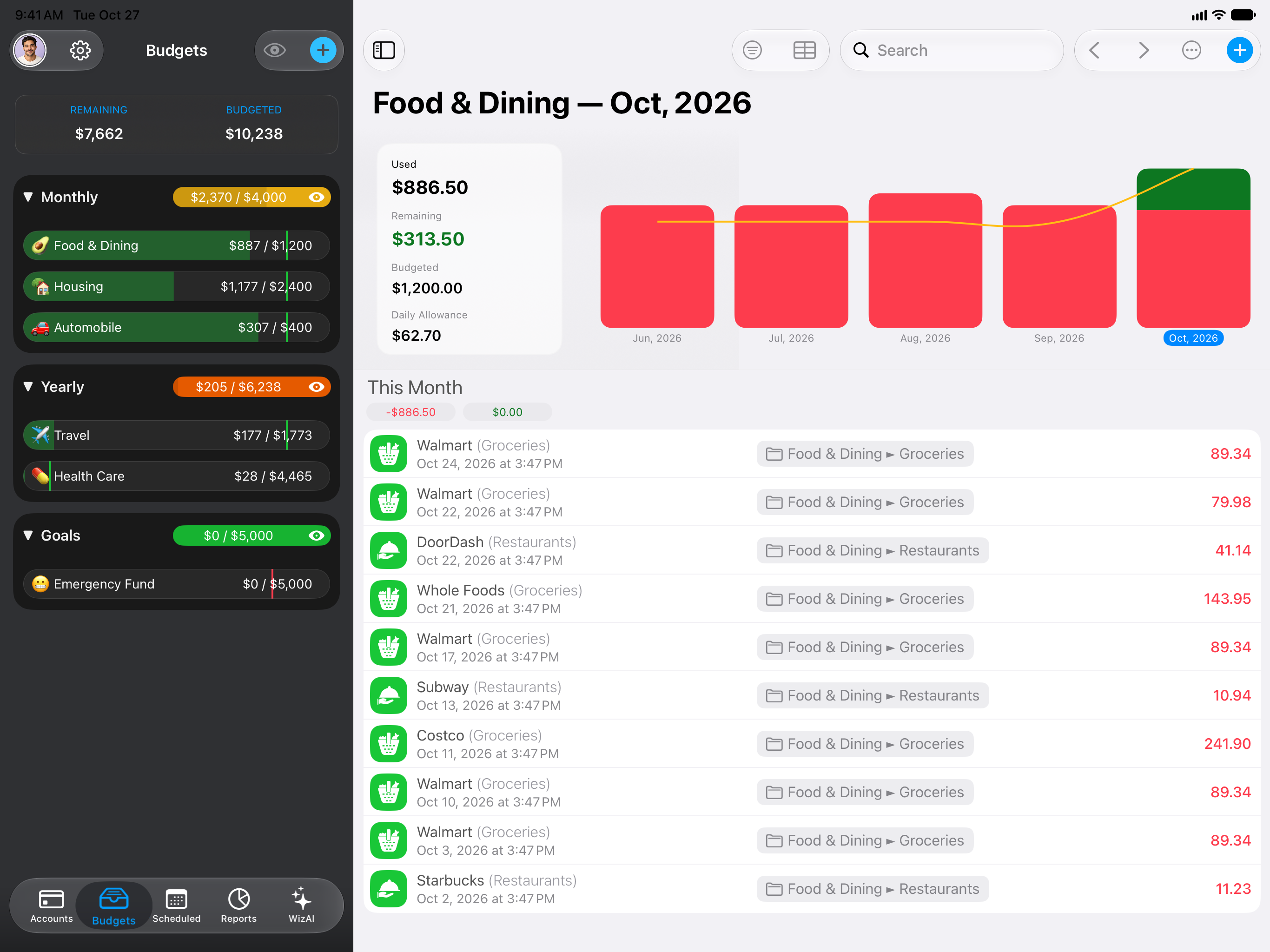Image resolution: width=1270 pixels, height=952 pixels.
Task: Select Travel budget row
Action: pyautogui.click(x=176, y=435)
